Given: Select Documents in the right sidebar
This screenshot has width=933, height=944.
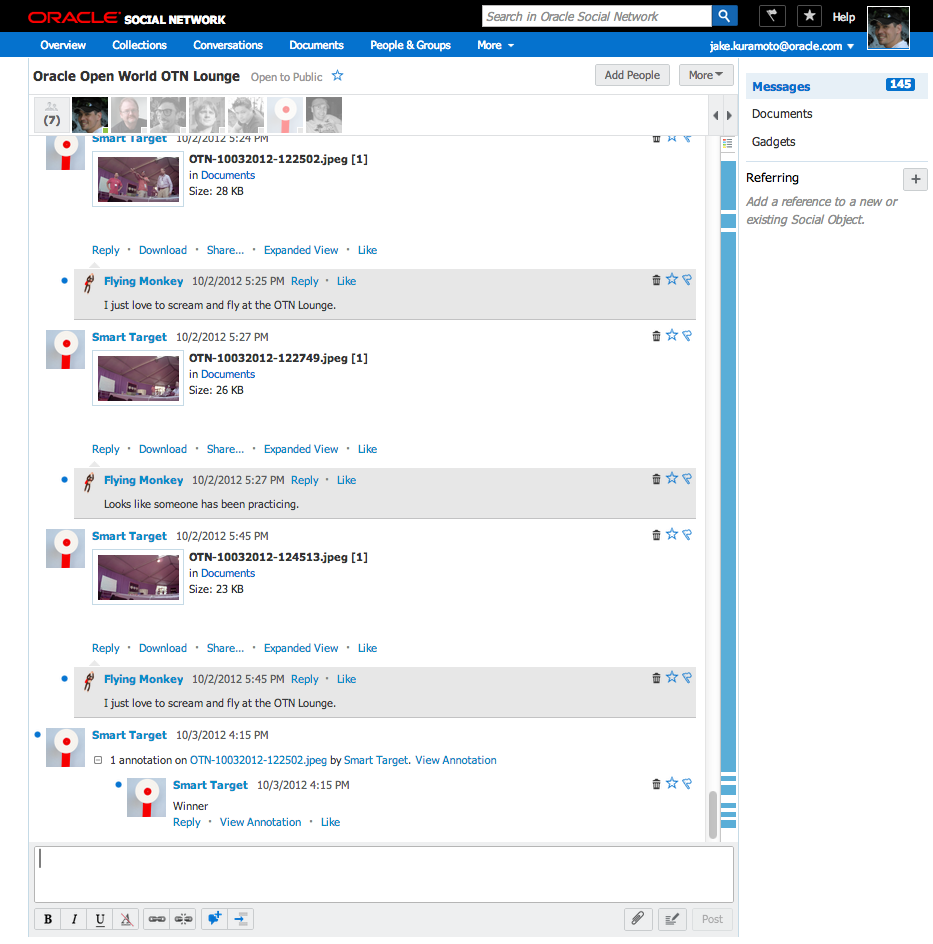Looking at the screenshot, I should 782,114.
